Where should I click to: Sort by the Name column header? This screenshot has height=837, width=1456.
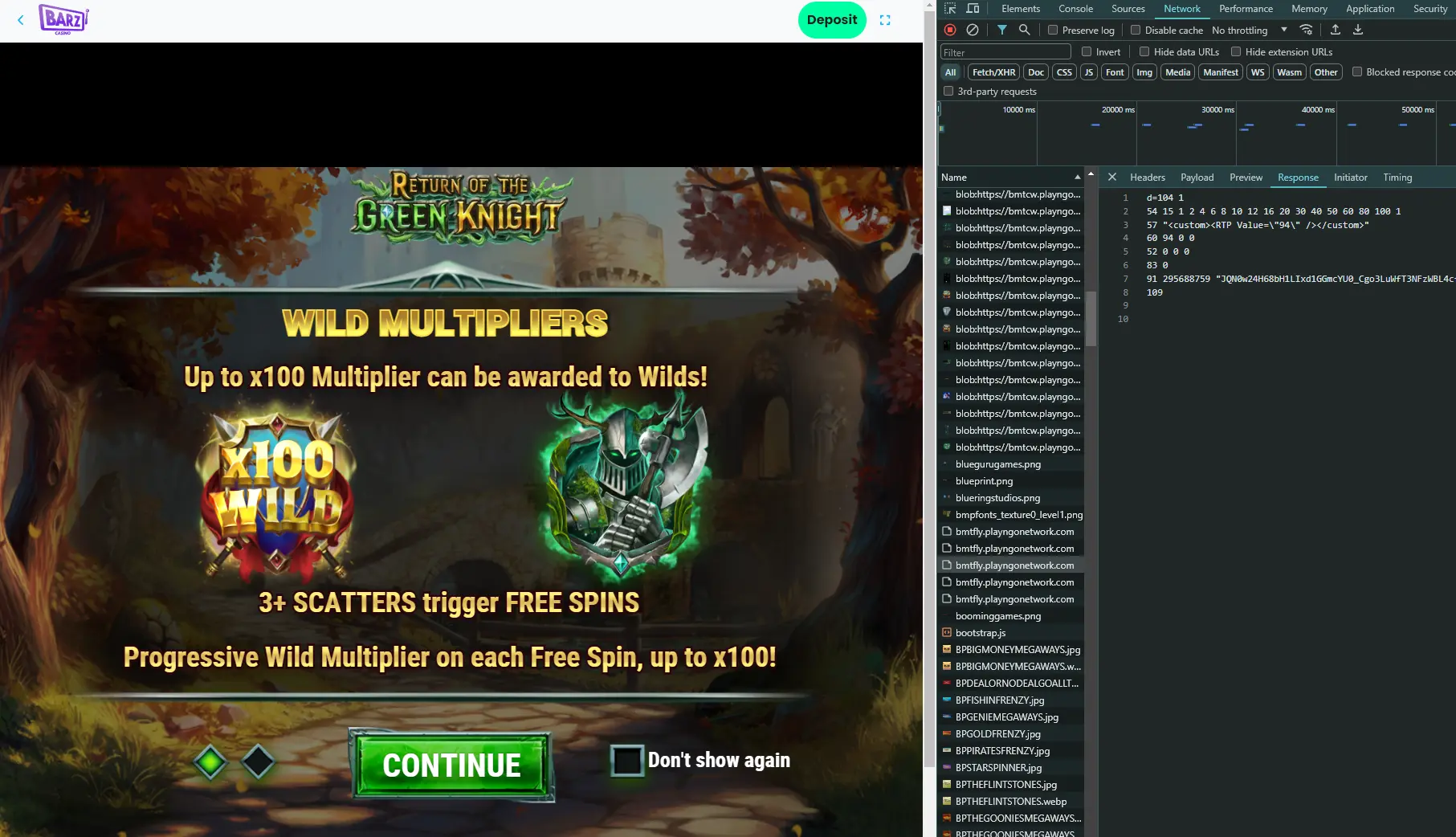(1011, 177)
